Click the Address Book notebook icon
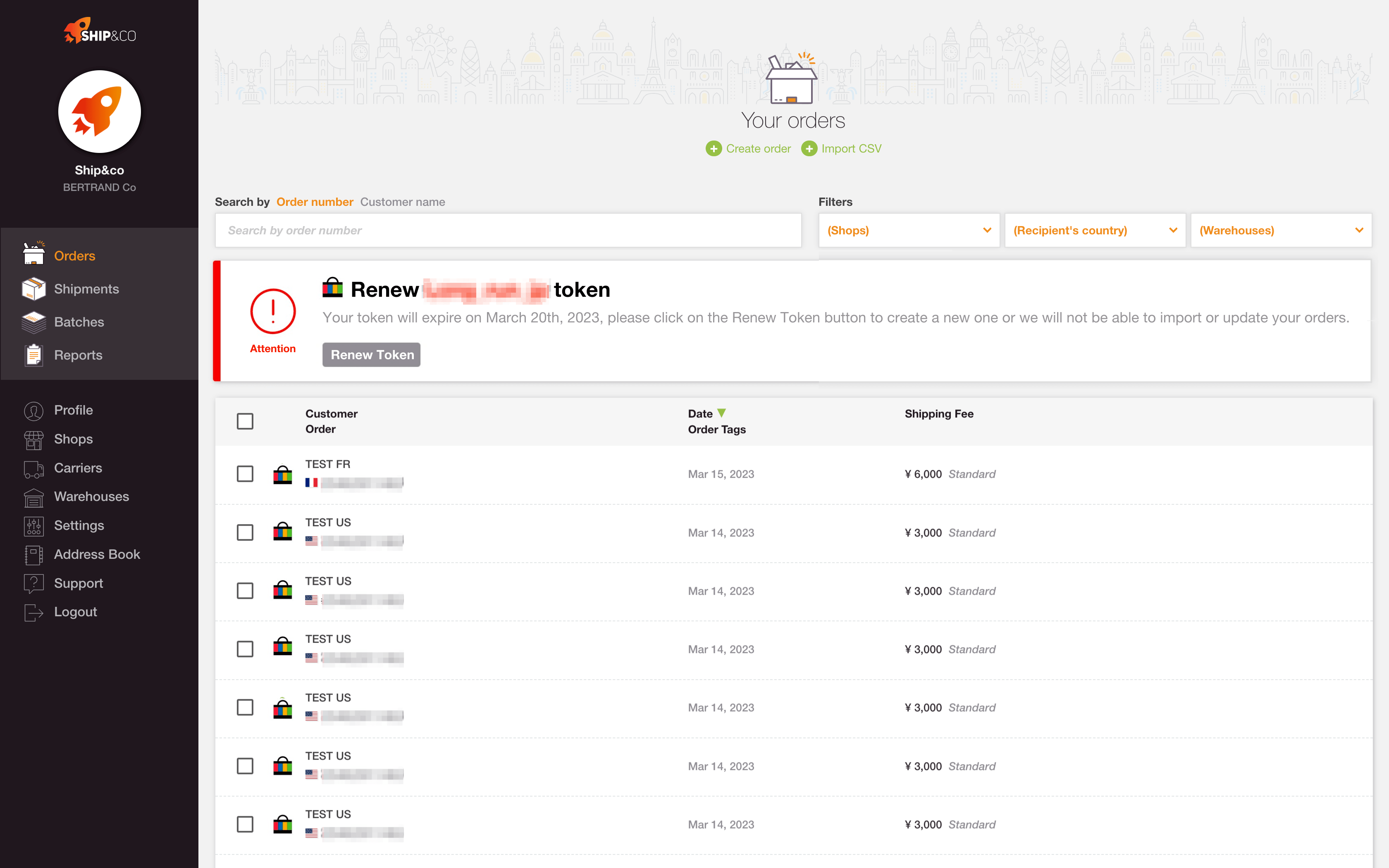1389x868 pixels. pyautogui.click(x=33, y=555)
